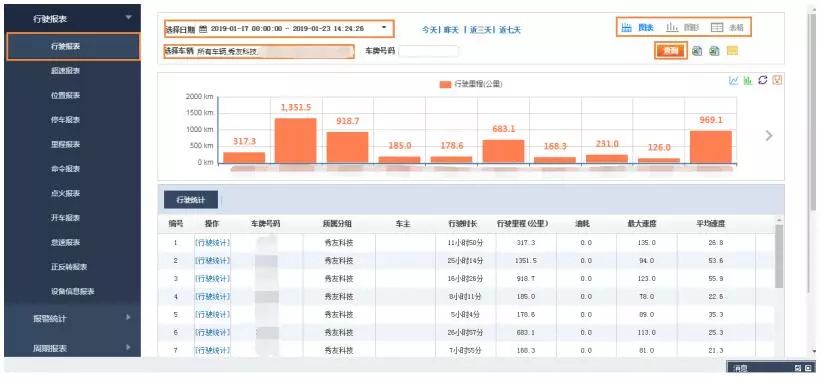The image size is (822, 381).
Task: Open the date range dropdown arrow
Action: click(x=385, y=28)
